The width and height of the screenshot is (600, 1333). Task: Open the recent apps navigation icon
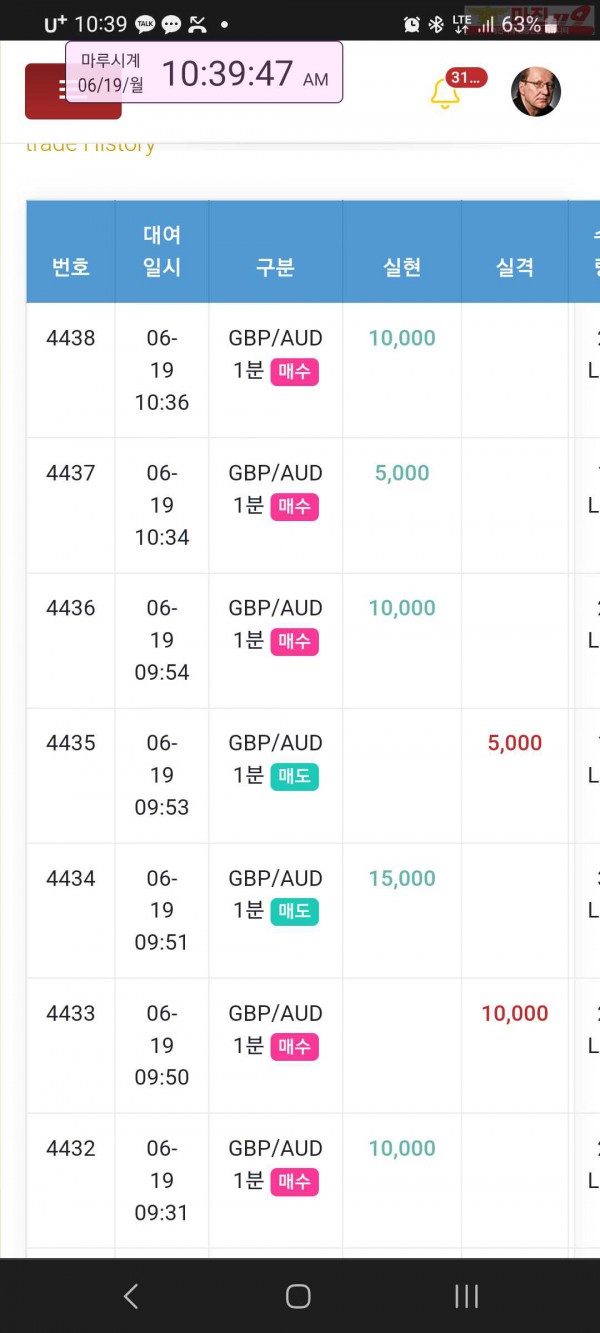[x=466, y=1297]
